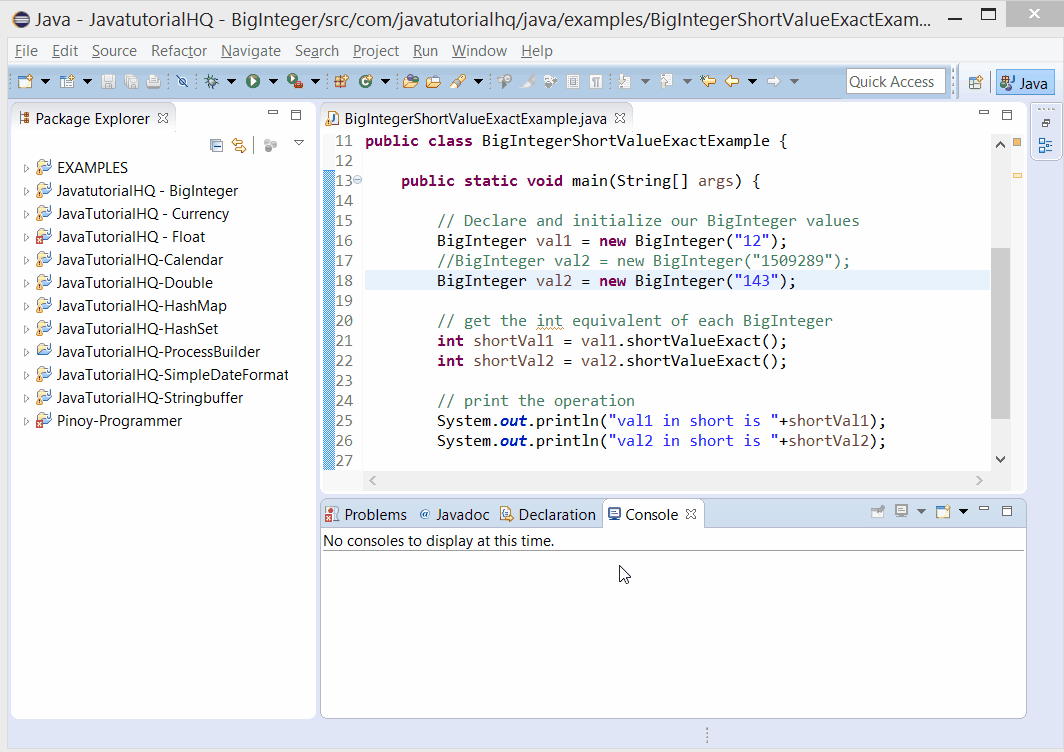1064x752 pixels.
Task: Run the program using the Run toolbar icon
Action: (x=252, y=82)
